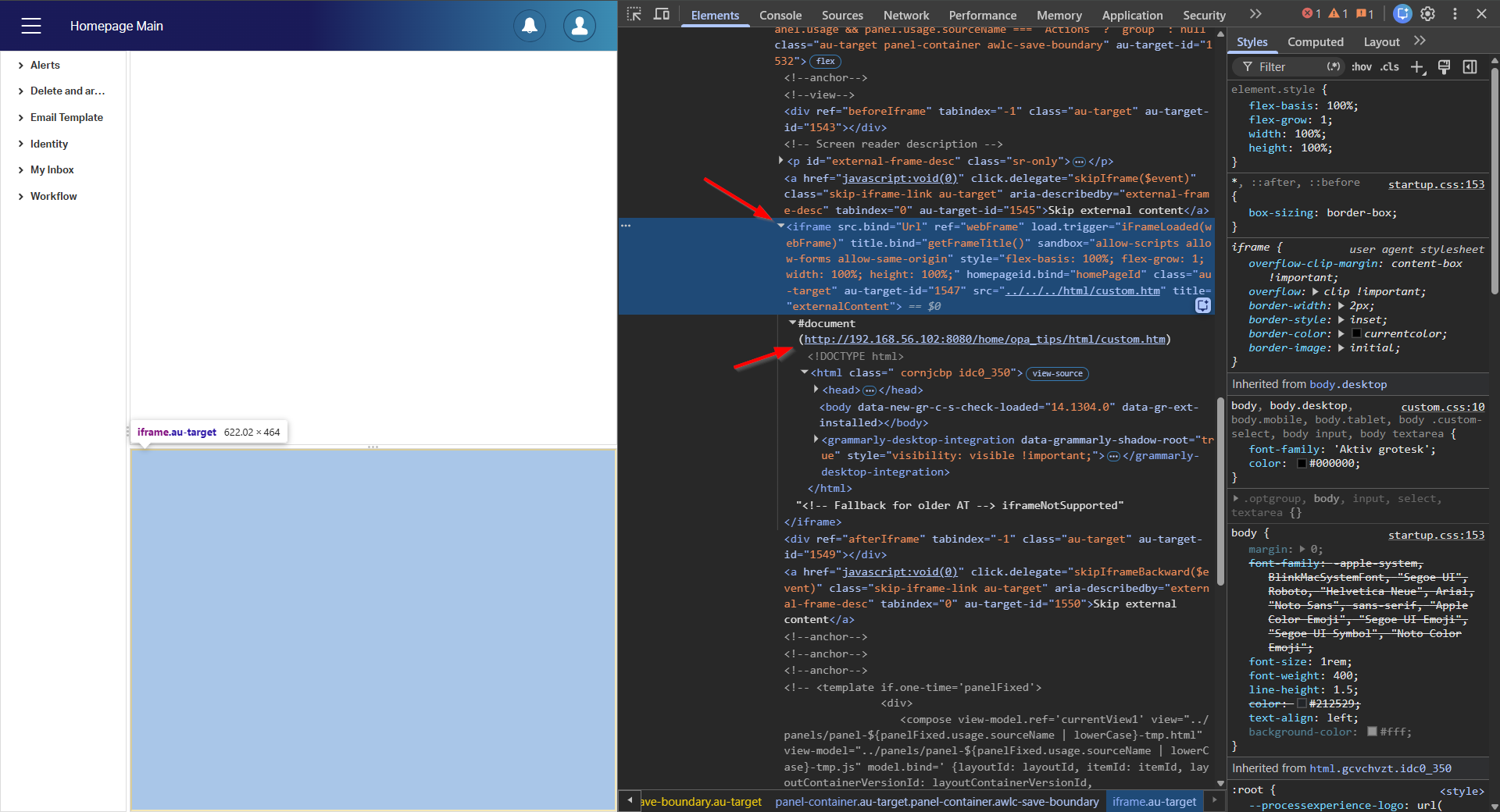Switch to the Network tab
This screenshot has height=812, width=1500.
[906, 16]
